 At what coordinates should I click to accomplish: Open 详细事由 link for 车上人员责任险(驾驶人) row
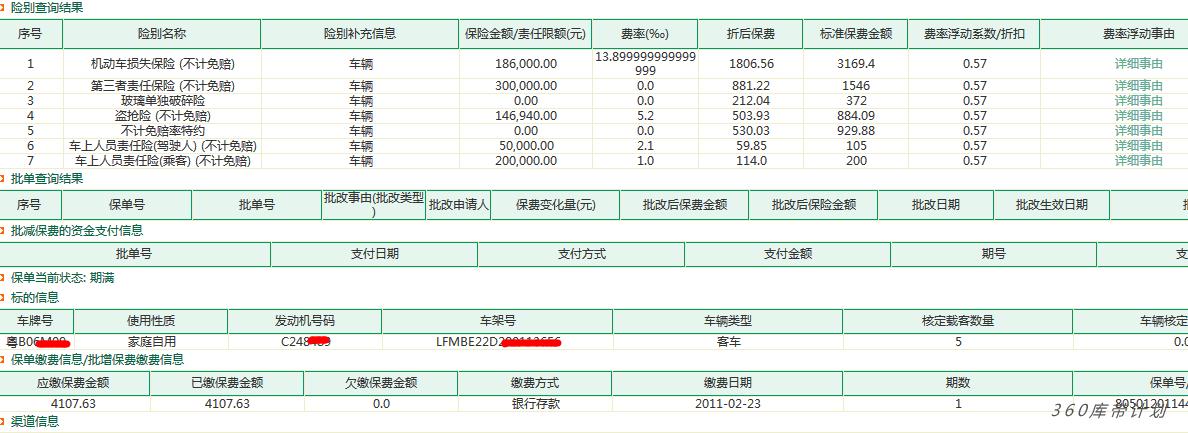(x=1138, y=145)
